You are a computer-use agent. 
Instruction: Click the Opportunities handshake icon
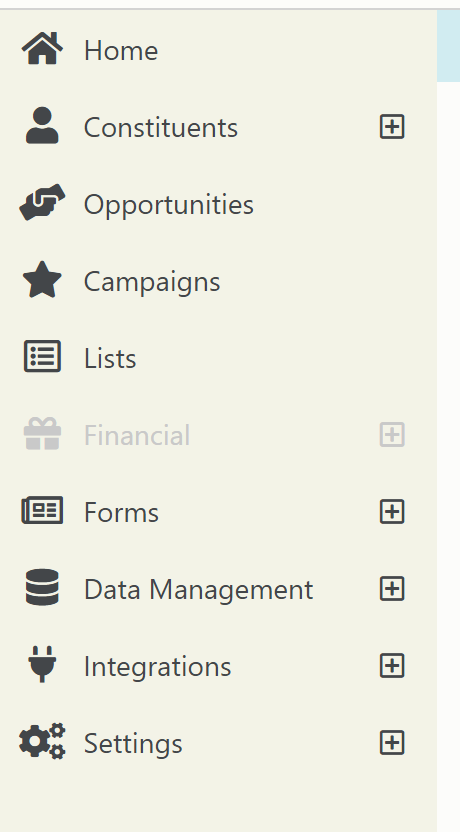point(42,202)
